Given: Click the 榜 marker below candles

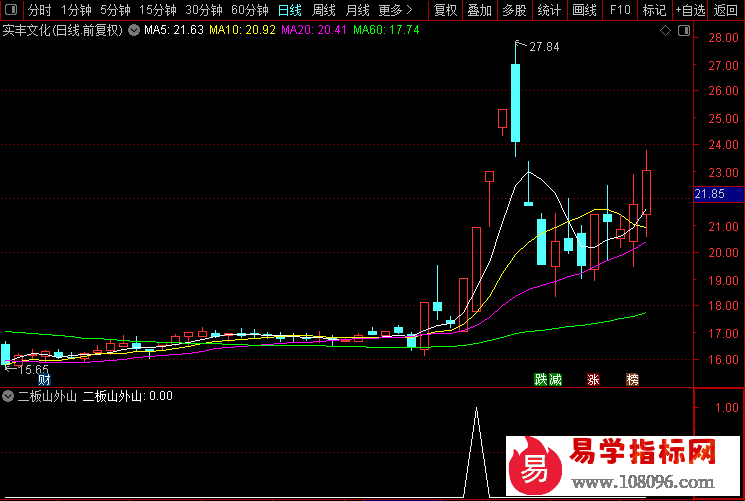Looking at the screenshot, I should pos(632,379).
